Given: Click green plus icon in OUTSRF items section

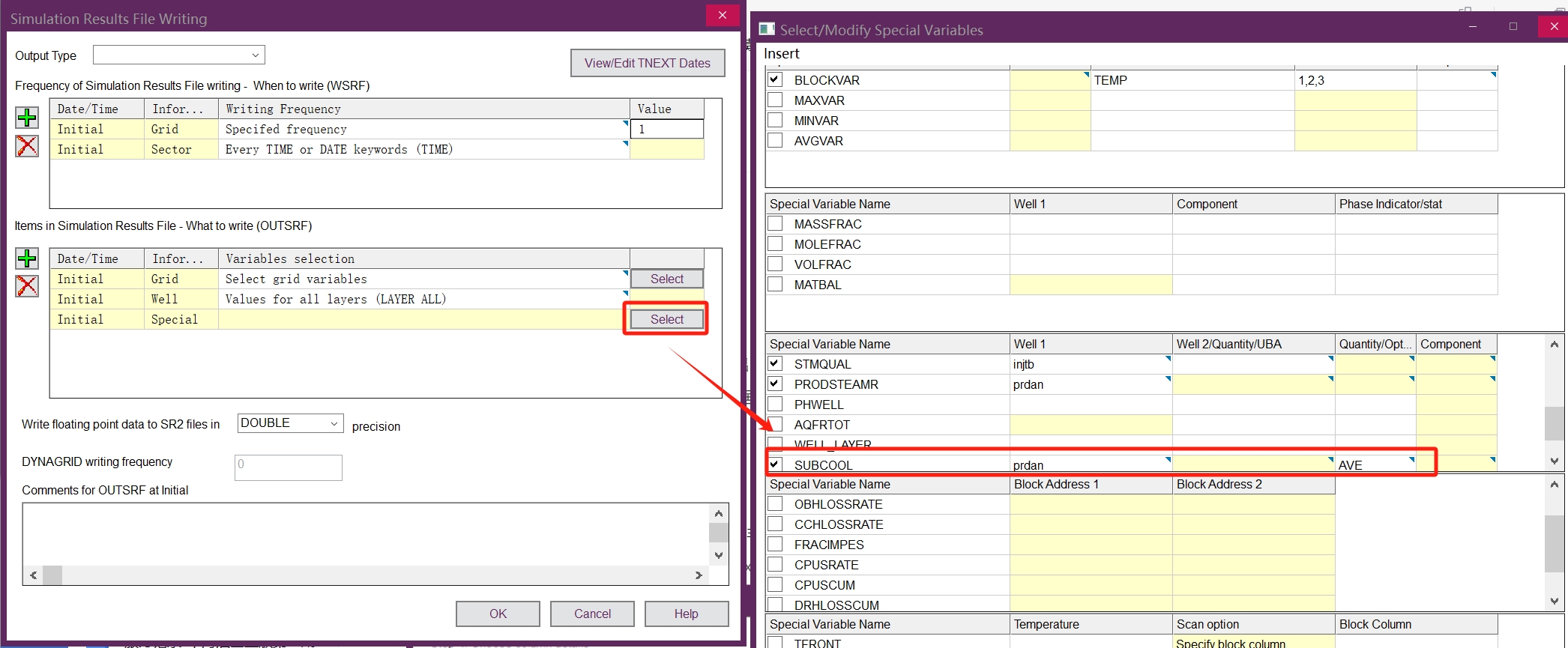Looking at the screenshot, I should (27, 258).
